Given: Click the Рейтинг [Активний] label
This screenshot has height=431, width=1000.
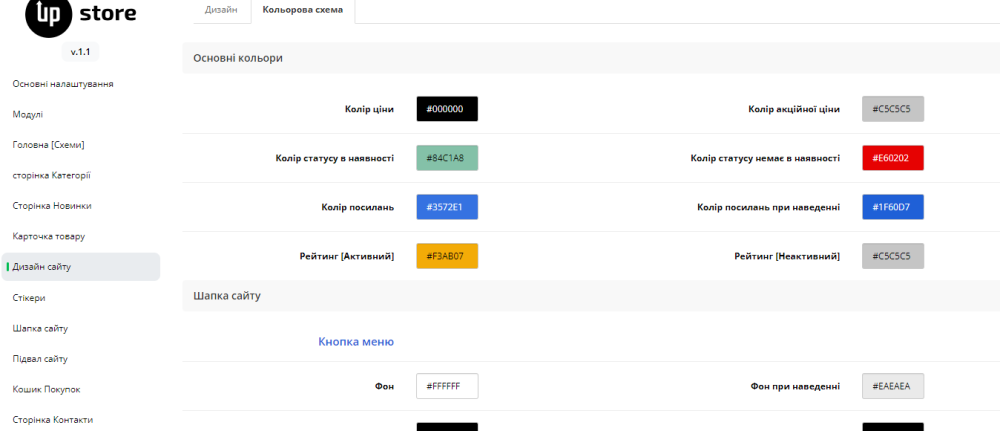Looking at the screenshot, I should [347, 256].
